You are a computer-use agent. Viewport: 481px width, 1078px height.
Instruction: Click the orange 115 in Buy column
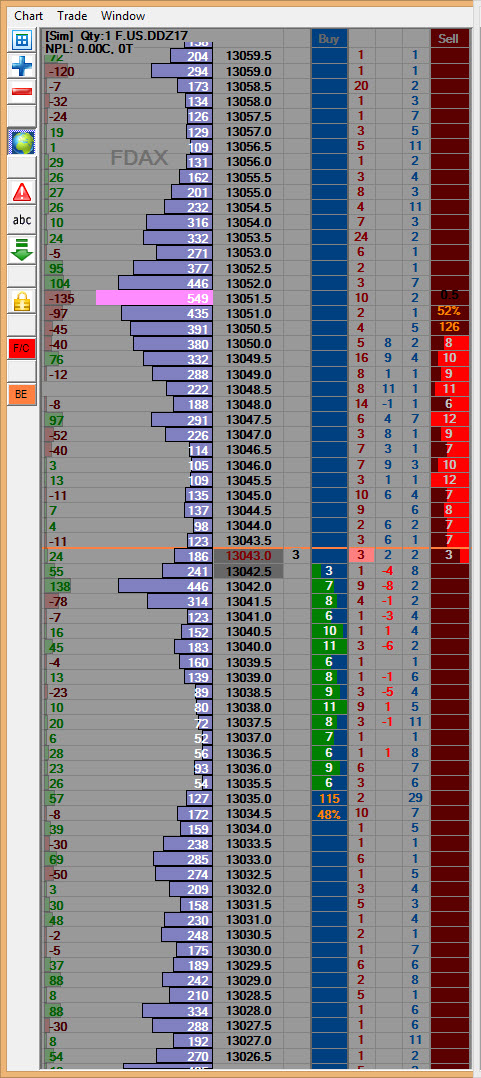click(x=329, y=799)
